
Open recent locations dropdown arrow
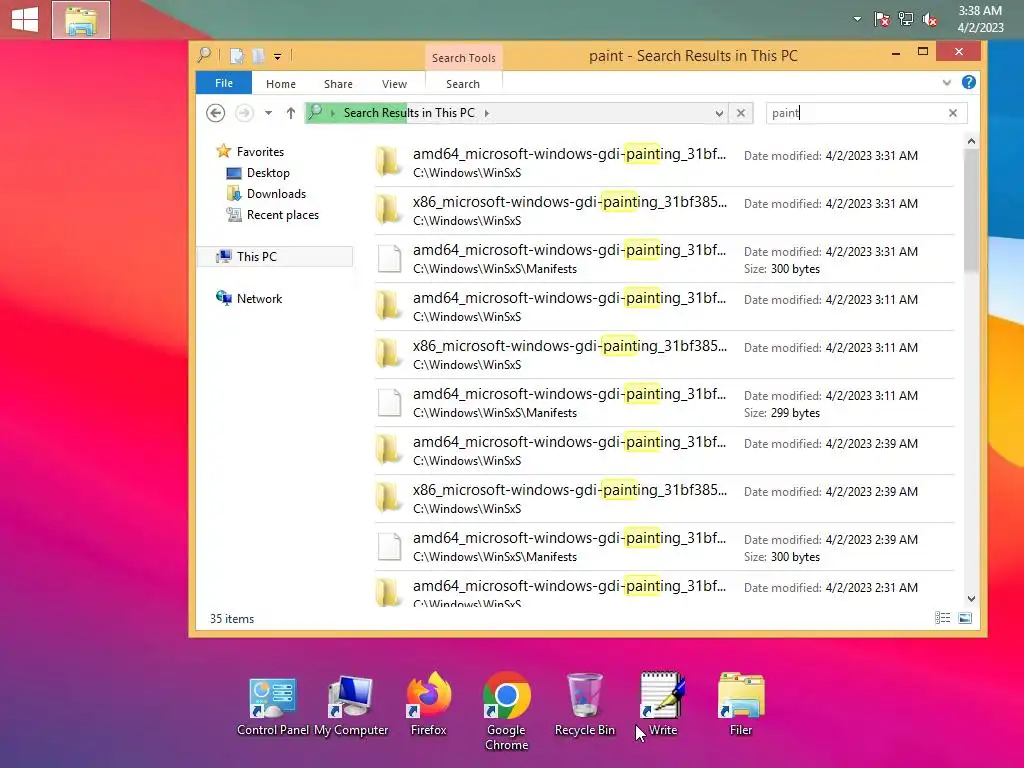point(268,113)
